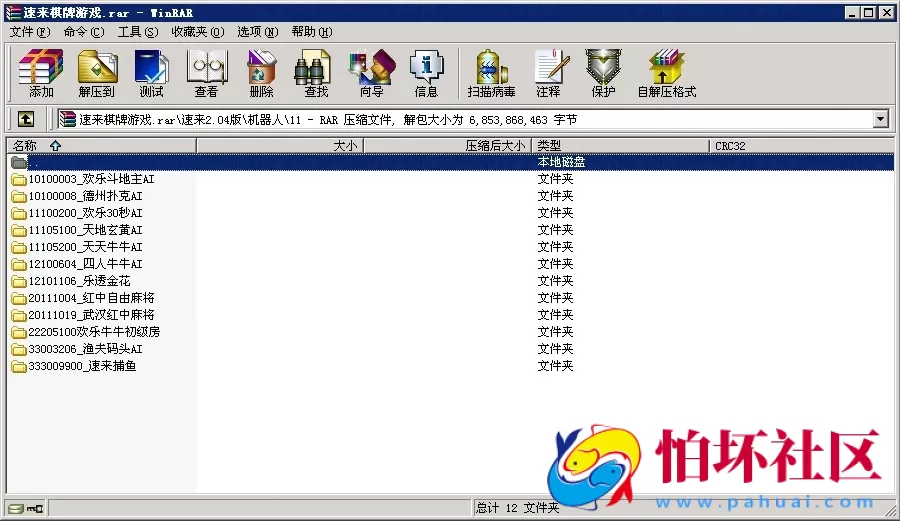This screenshot has height=521, width=900.
Task: Click the key password icon in status bar
Action: pos(35,508)
